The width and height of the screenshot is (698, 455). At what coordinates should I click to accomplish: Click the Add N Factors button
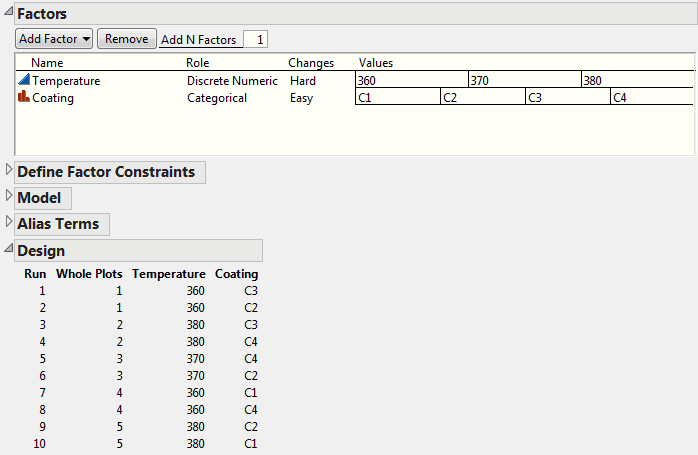199,40
